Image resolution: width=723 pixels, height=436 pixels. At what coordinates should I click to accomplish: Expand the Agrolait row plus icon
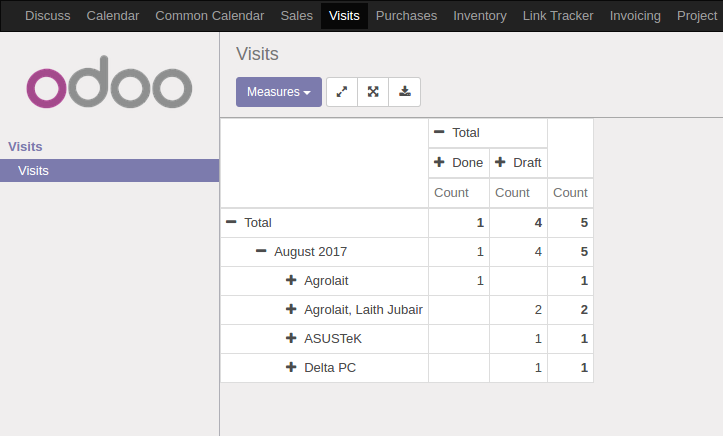[x=291, y=280]
